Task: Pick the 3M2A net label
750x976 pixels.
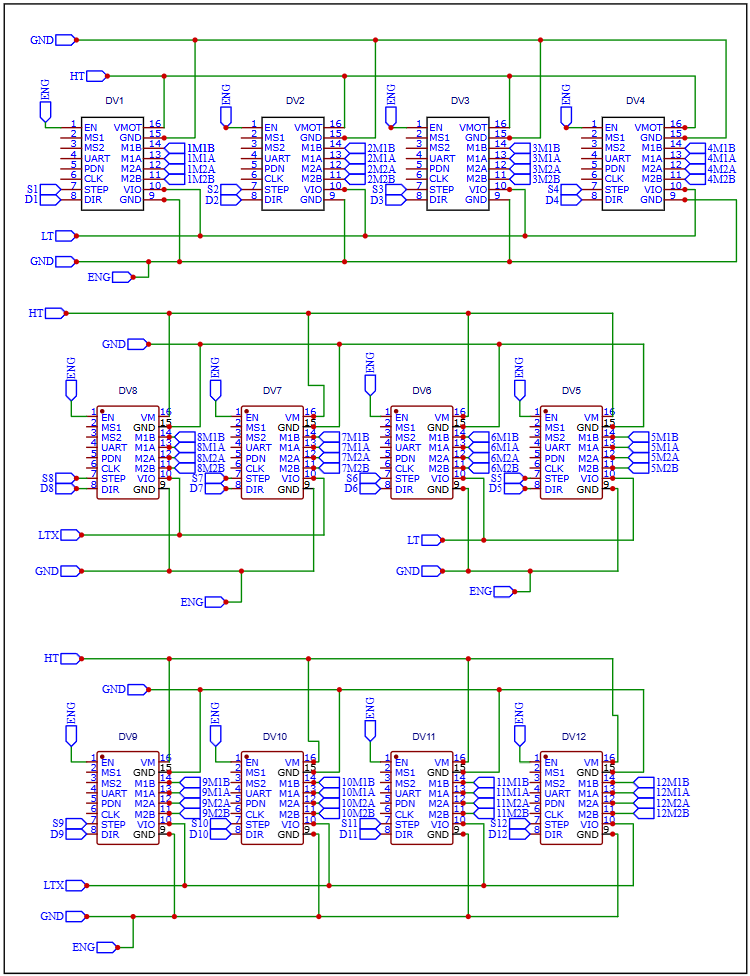Action: (x=546, y=169)
